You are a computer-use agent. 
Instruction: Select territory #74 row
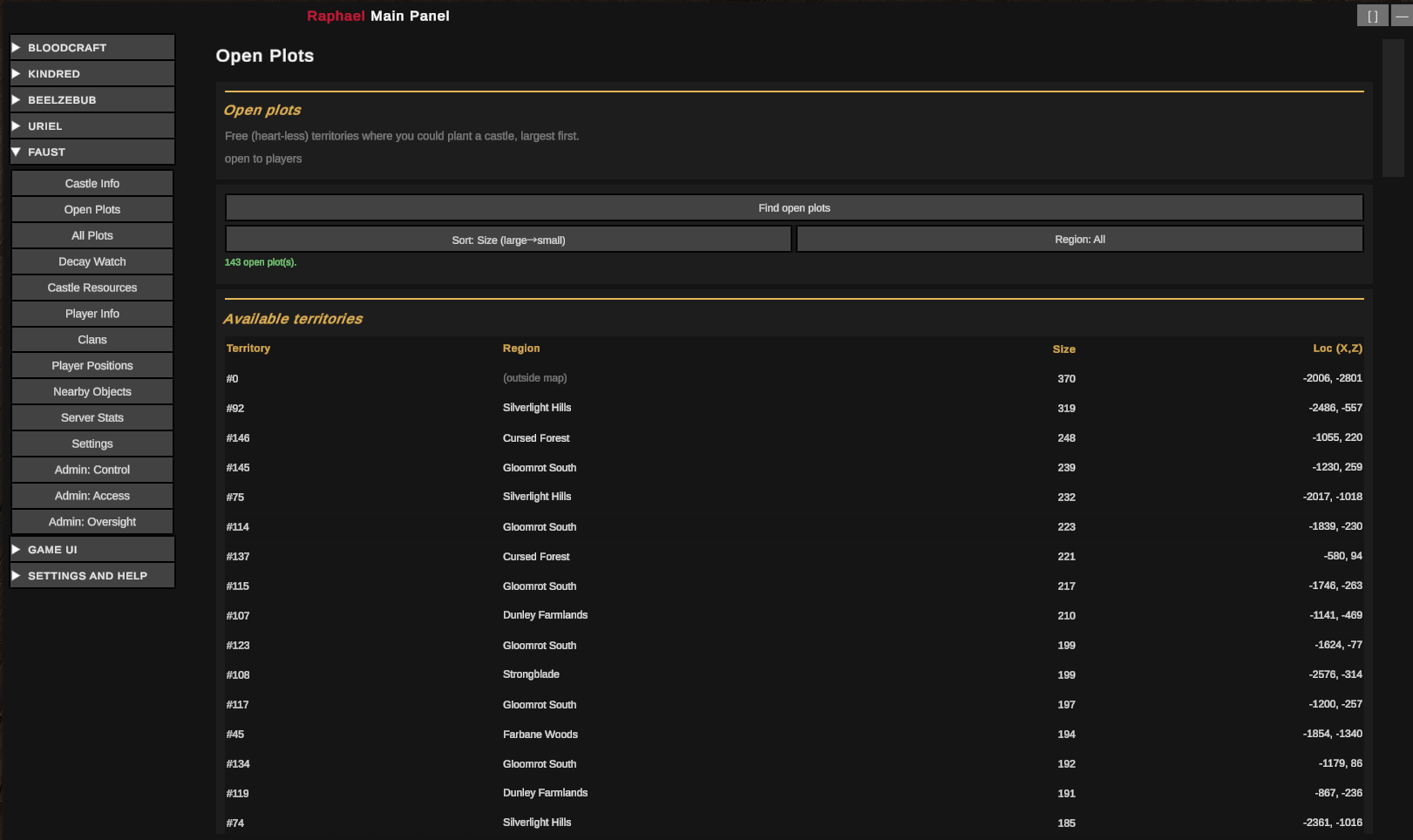(x=794, y=823)
